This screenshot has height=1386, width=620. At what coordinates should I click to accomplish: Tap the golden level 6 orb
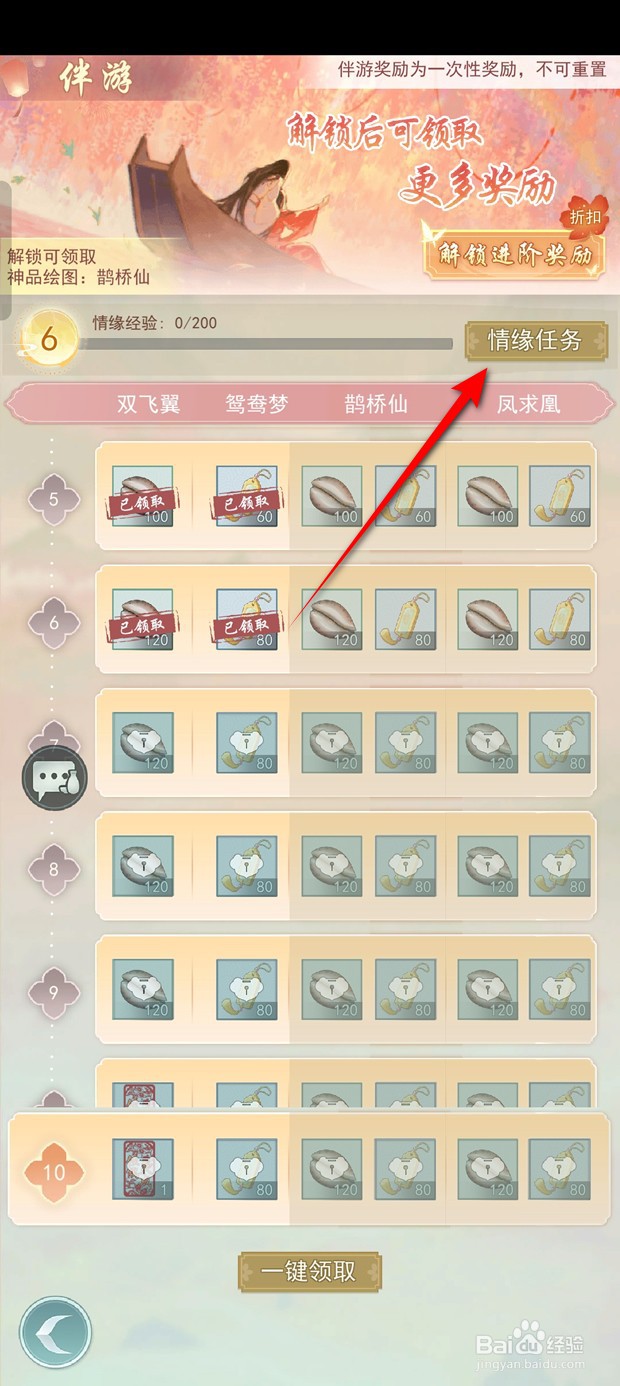[x=47, y=341]
